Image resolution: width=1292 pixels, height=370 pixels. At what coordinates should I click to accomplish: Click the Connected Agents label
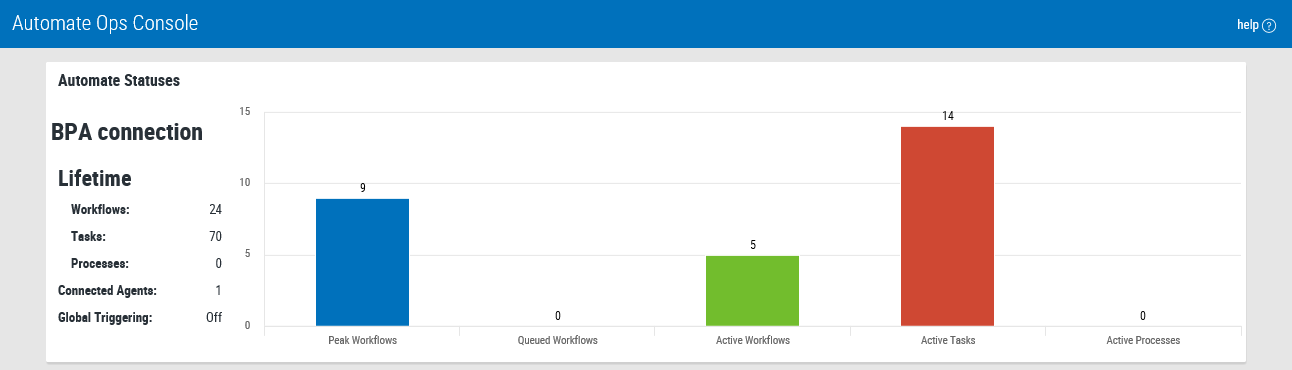pos(107,291)
